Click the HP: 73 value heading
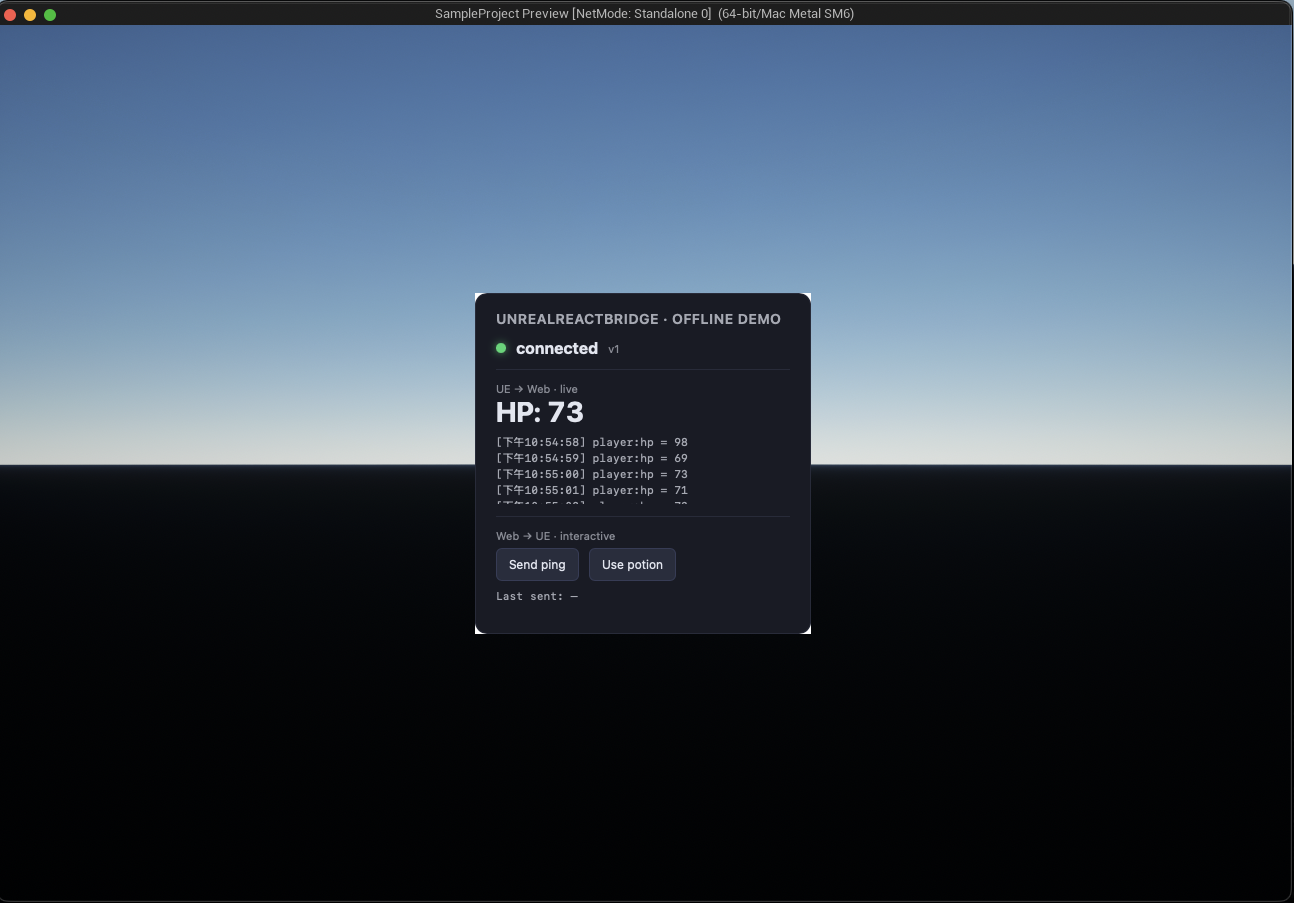This screenshot has width=1294, height=903. [540, 412]
